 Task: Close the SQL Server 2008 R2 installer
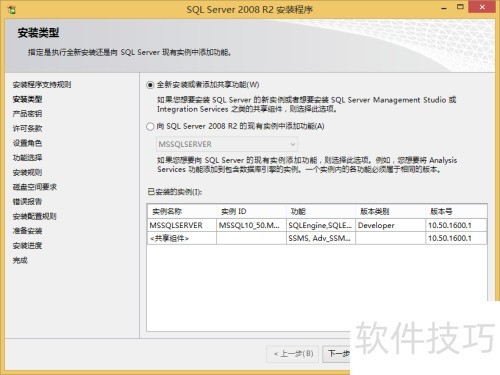point(482,7)
